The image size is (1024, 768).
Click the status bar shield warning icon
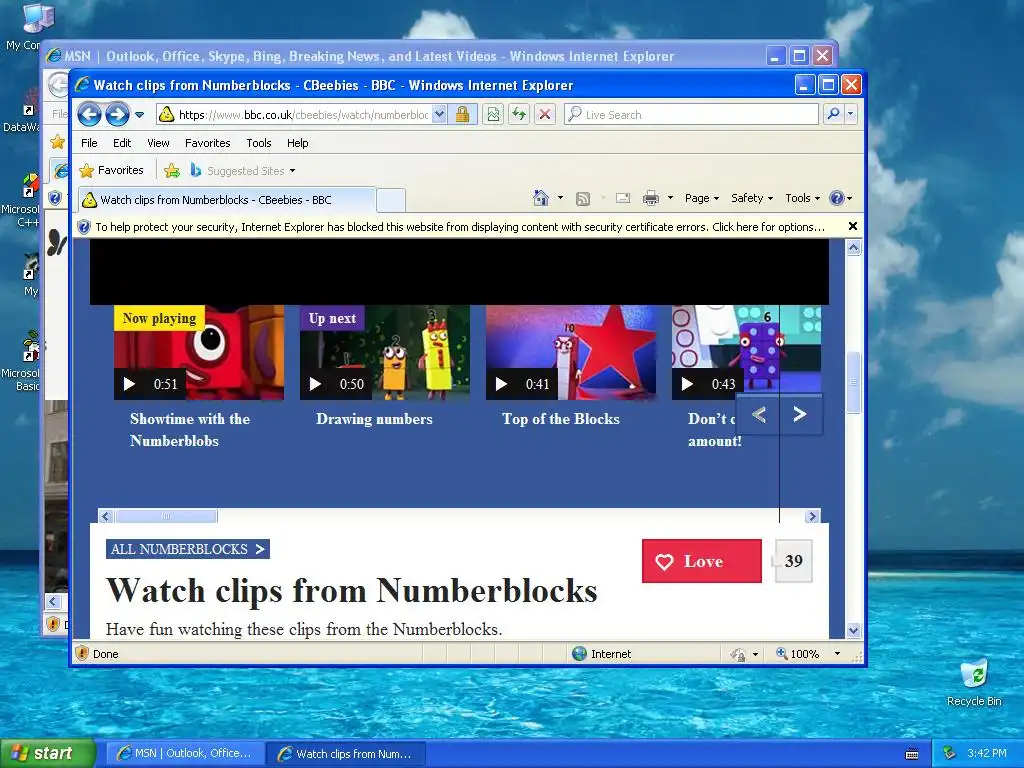point(82,653)
